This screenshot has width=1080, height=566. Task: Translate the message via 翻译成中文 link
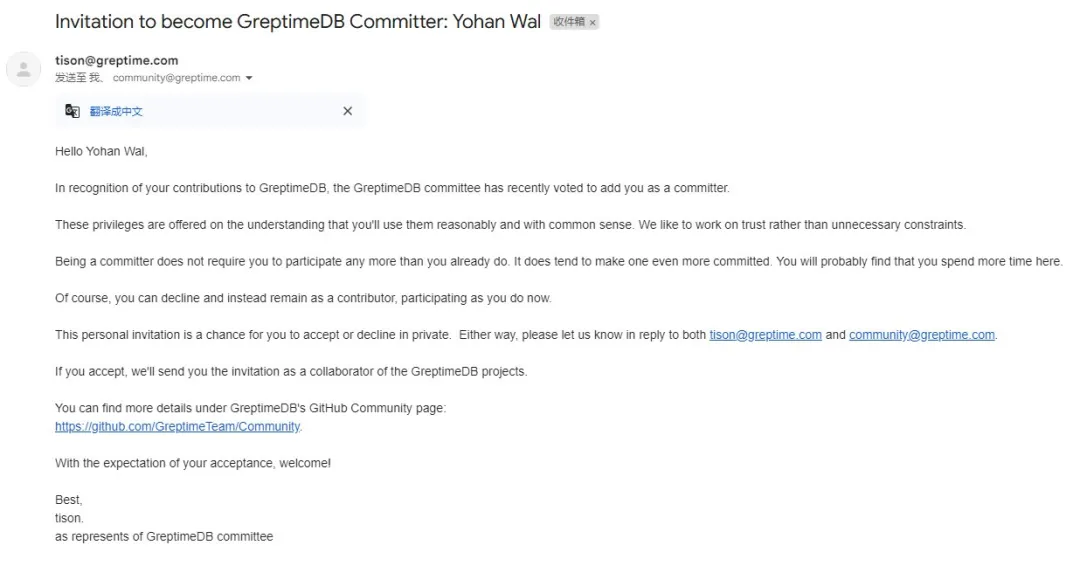[x=116, y=112]
